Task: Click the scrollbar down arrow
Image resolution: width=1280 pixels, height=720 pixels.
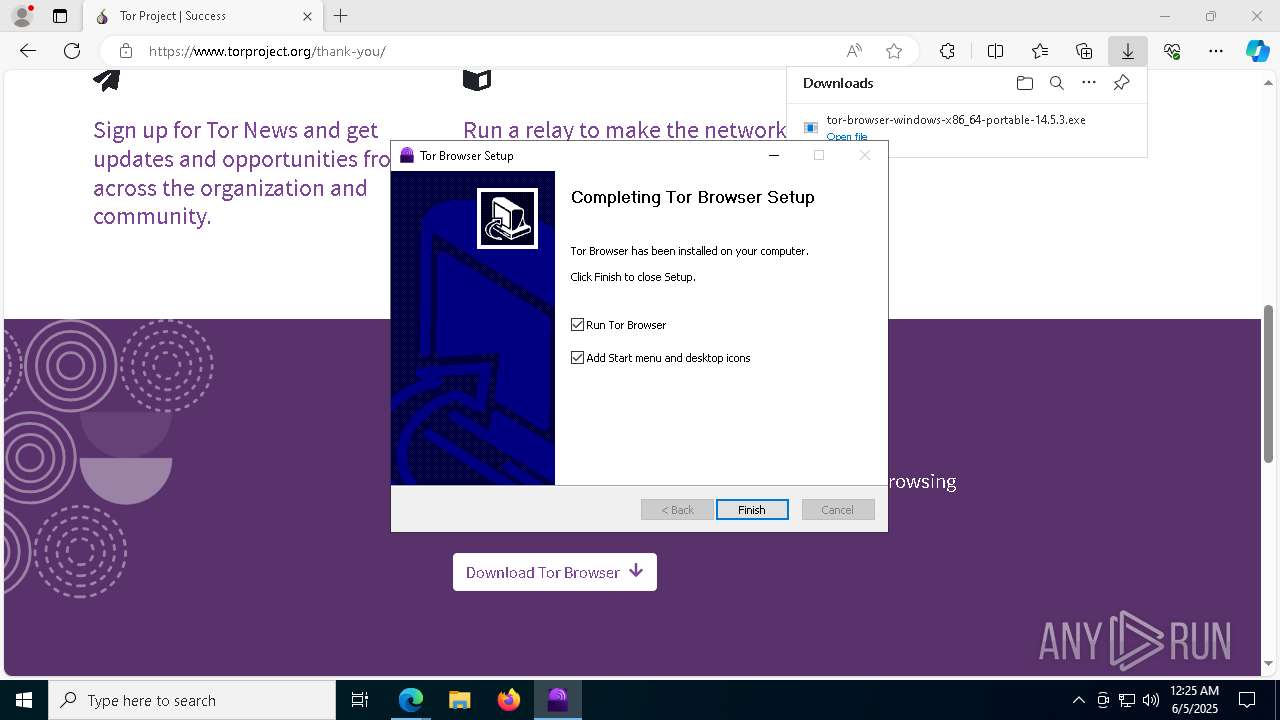Action: click(x=1269, y=664)
